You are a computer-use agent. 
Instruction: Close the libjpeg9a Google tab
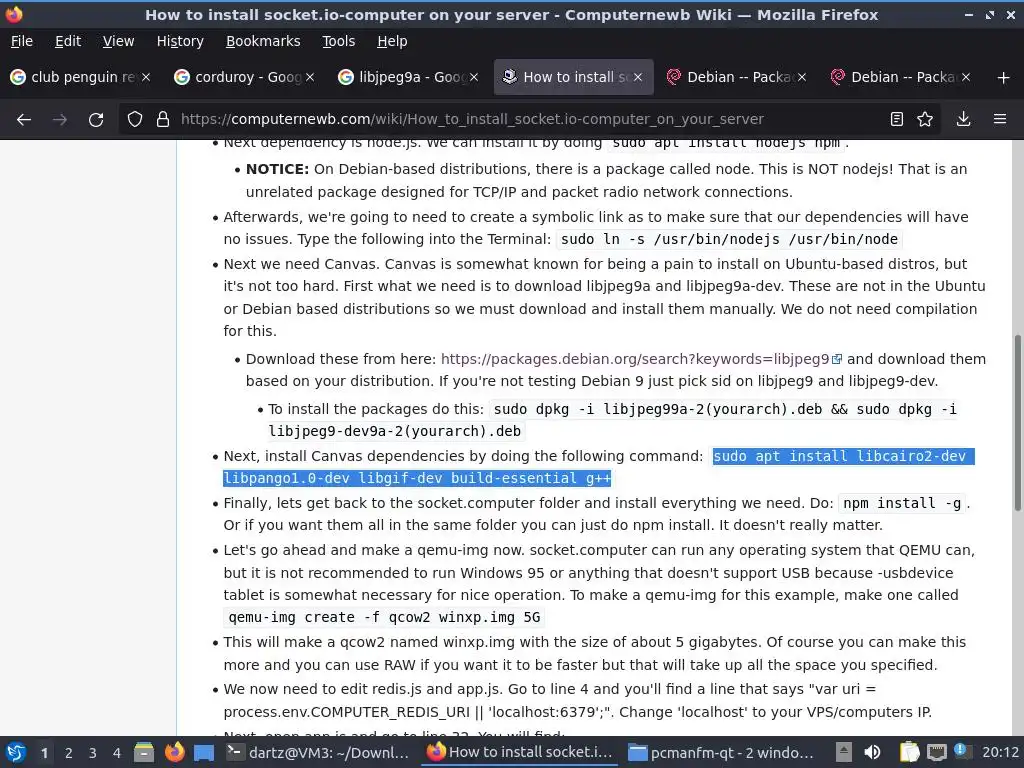click(x=474, y=77)
